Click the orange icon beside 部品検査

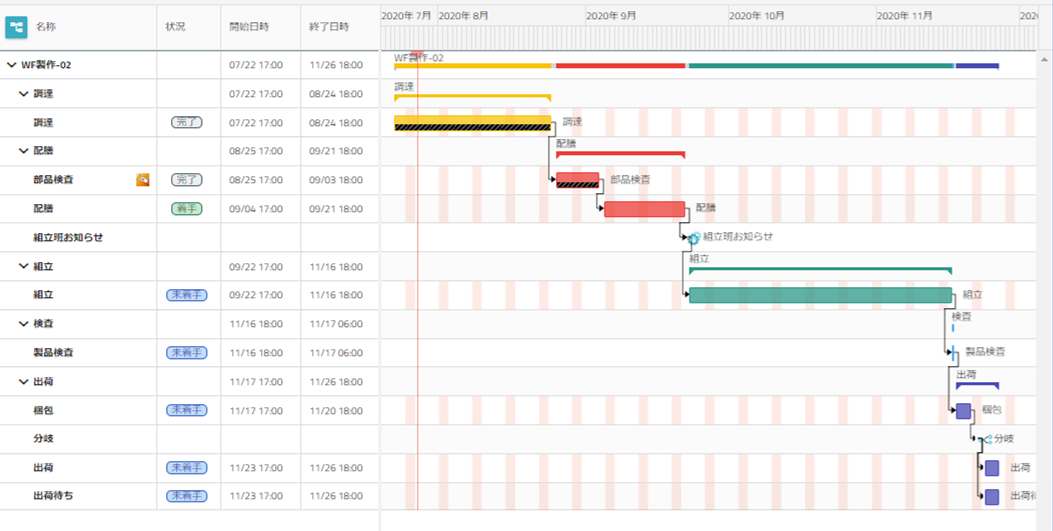[143, 180]
